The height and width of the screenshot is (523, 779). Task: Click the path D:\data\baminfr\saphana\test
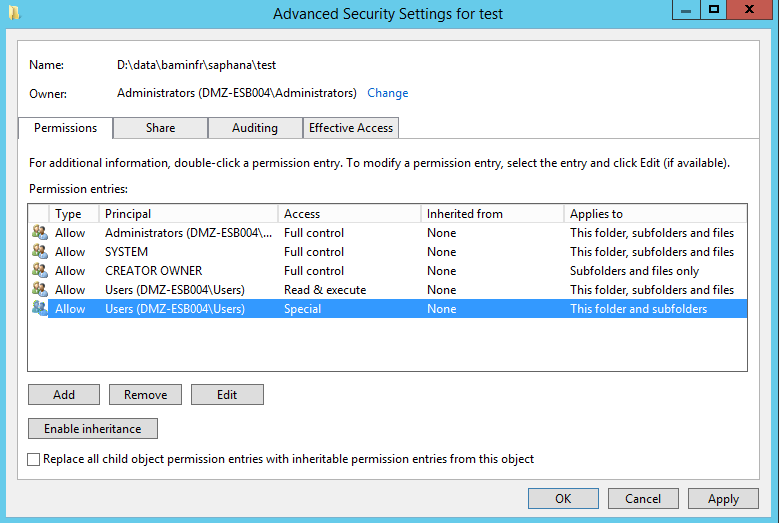196,65
